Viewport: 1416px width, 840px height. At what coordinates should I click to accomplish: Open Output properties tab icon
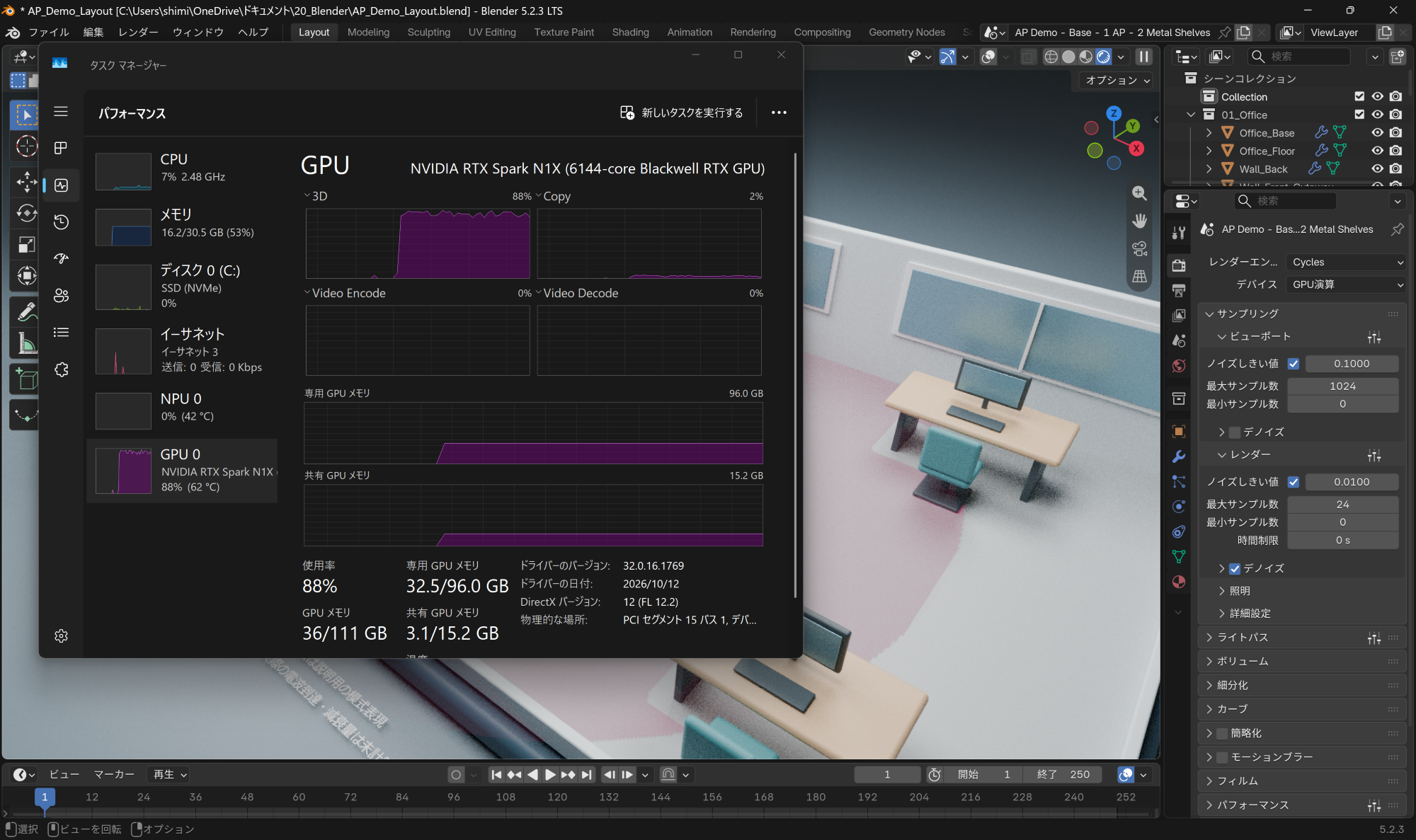click(1179, 290)
